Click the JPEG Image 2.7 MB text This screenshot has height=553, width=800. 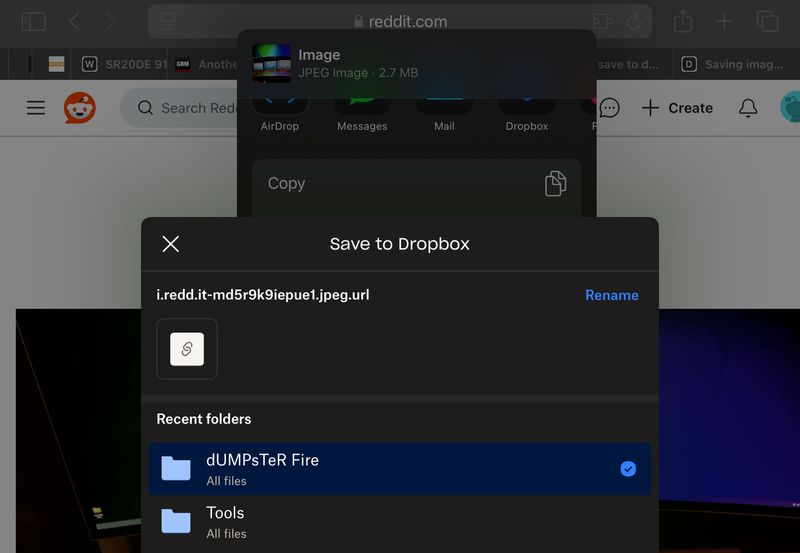358,73
